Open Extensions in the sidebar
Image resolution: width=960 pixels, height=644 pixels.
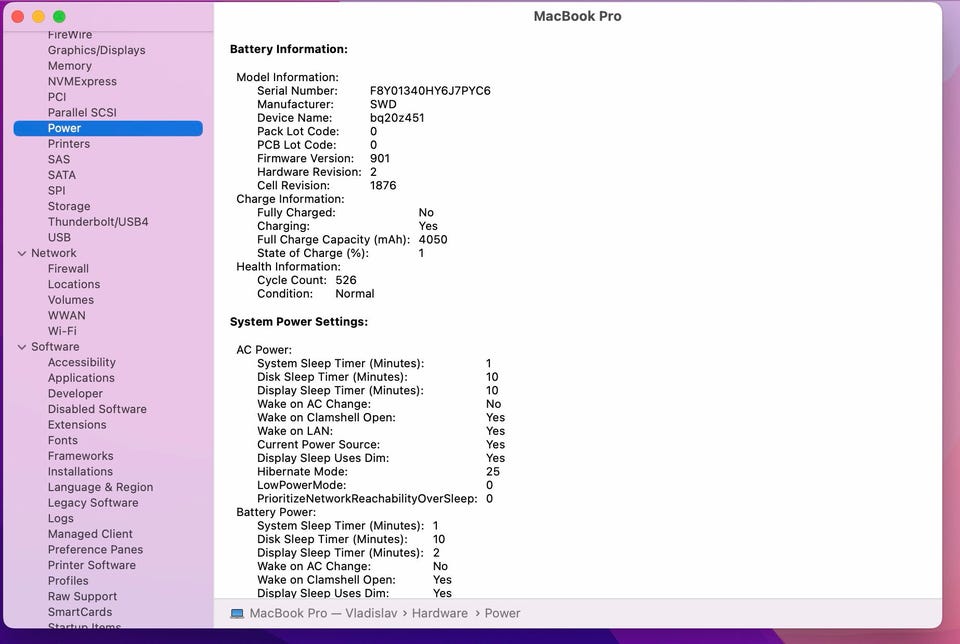click(77, 425)
